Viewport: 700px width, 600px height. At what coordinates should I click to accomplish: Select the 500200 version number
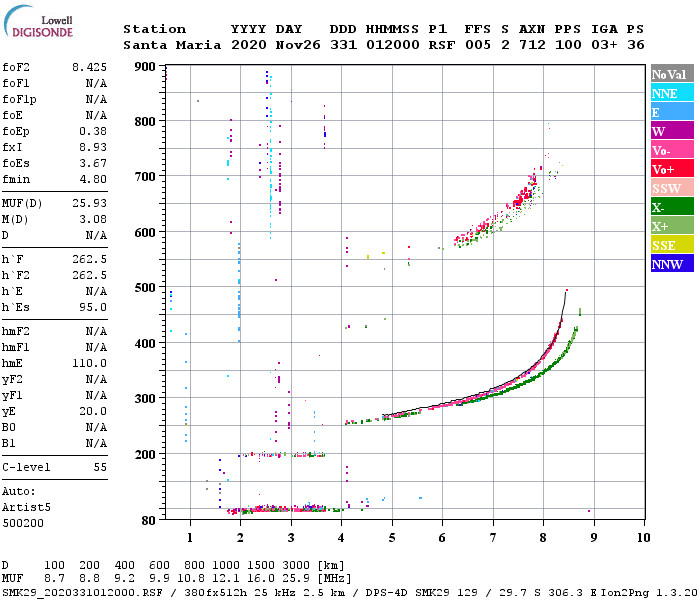(23, 523)
